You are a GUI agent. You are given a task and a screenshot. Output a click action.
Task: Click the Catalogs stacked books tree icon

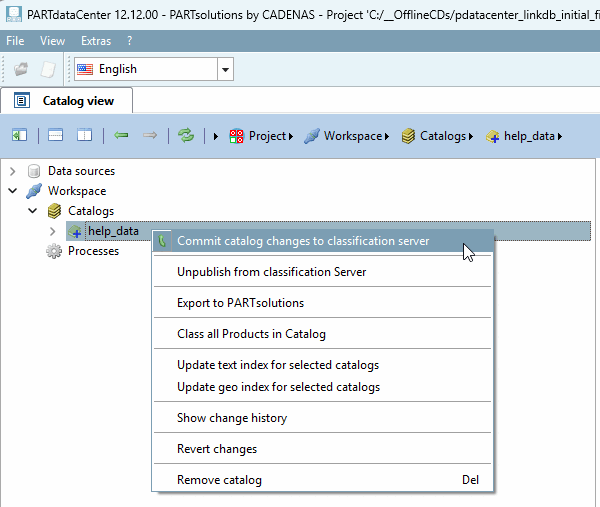[x=54, y=211]
